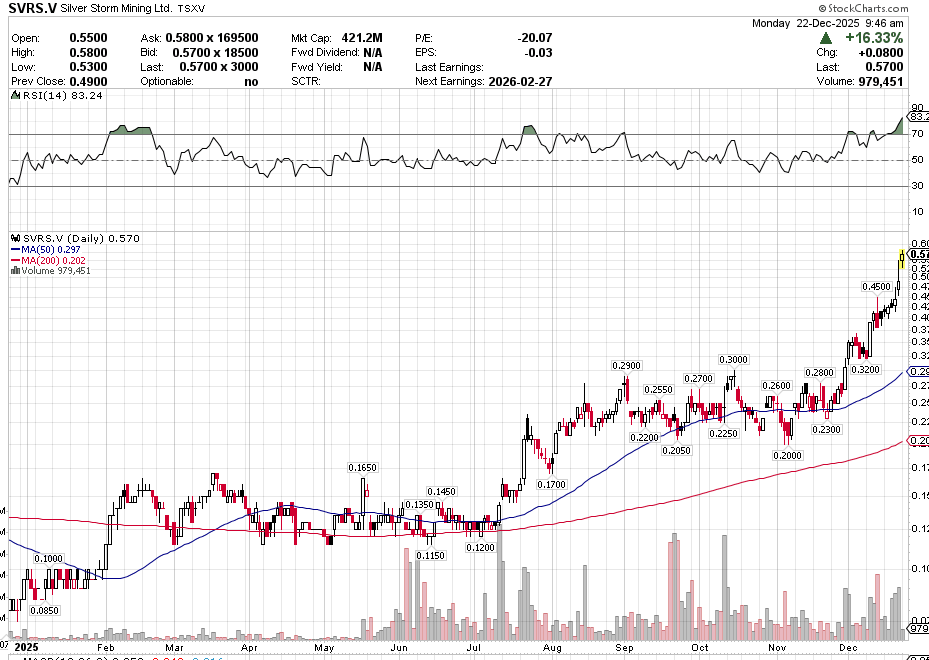The width and height of the screenshot is (929, 660).
Task: Click the 0.3000 October high label
Action: tap(733, 359)
